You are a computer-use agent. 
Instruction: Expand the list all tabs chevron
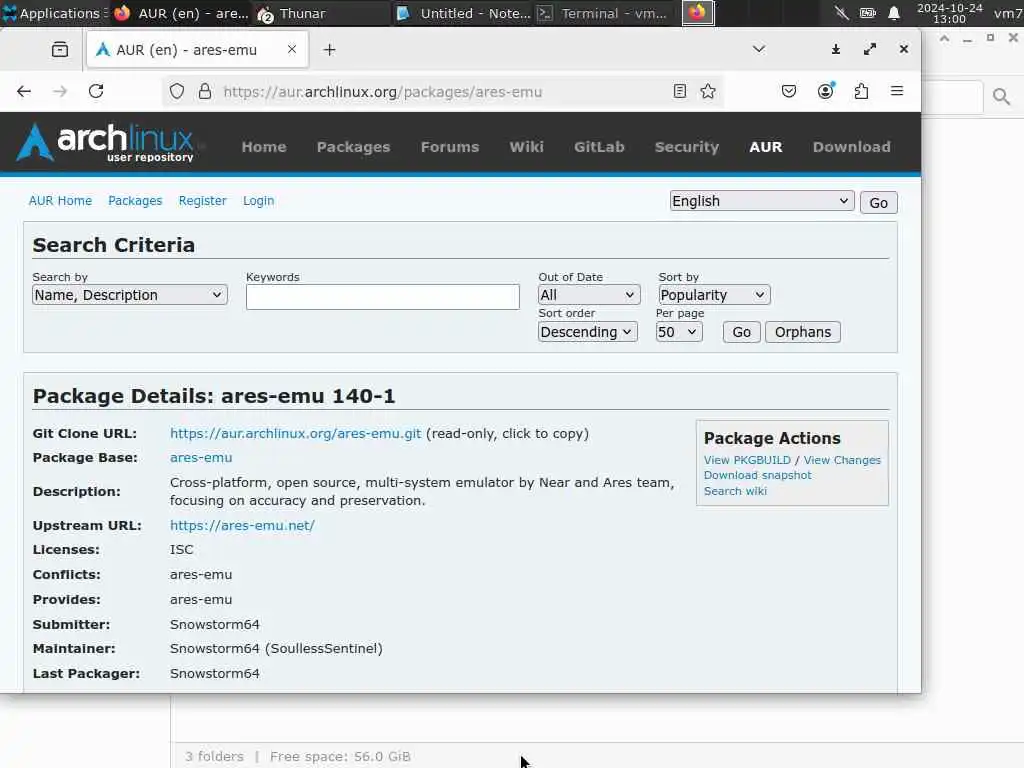(x=759, y=49)
